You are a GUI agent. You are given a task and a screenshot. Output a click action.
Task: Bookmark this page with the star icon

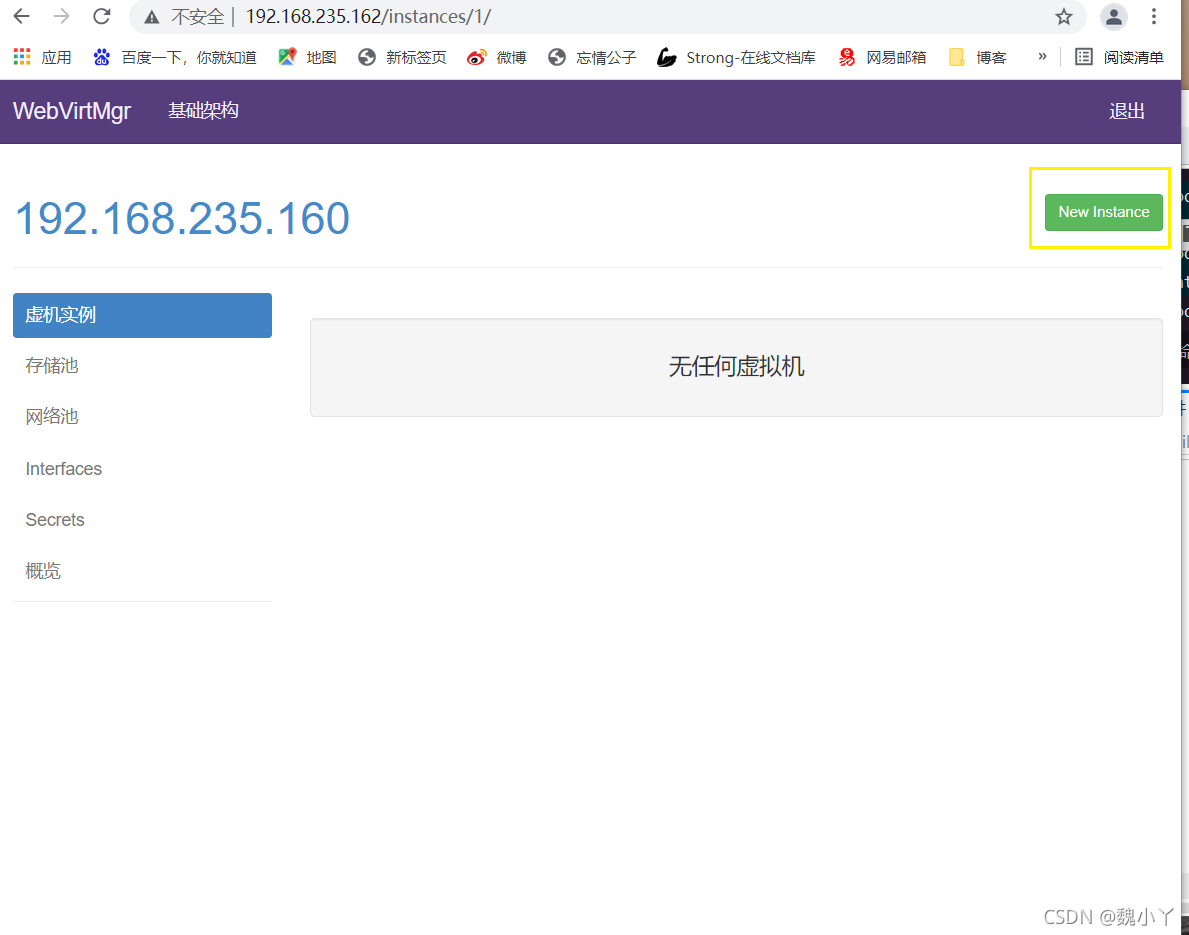coord(1064,17)
